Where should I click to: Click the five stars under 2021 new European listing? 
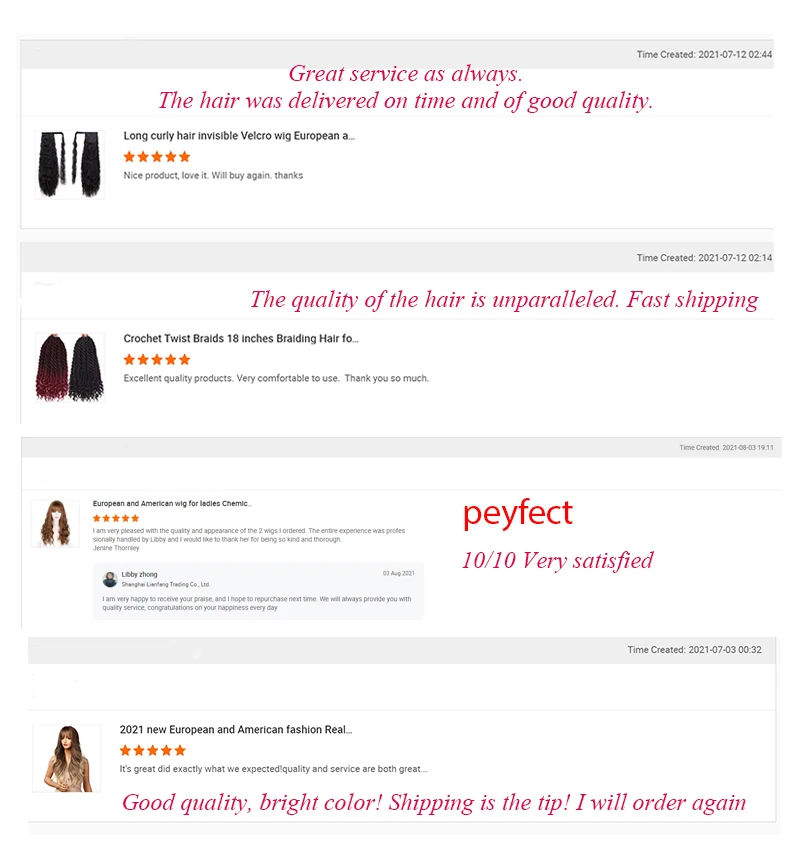(153, 750)
